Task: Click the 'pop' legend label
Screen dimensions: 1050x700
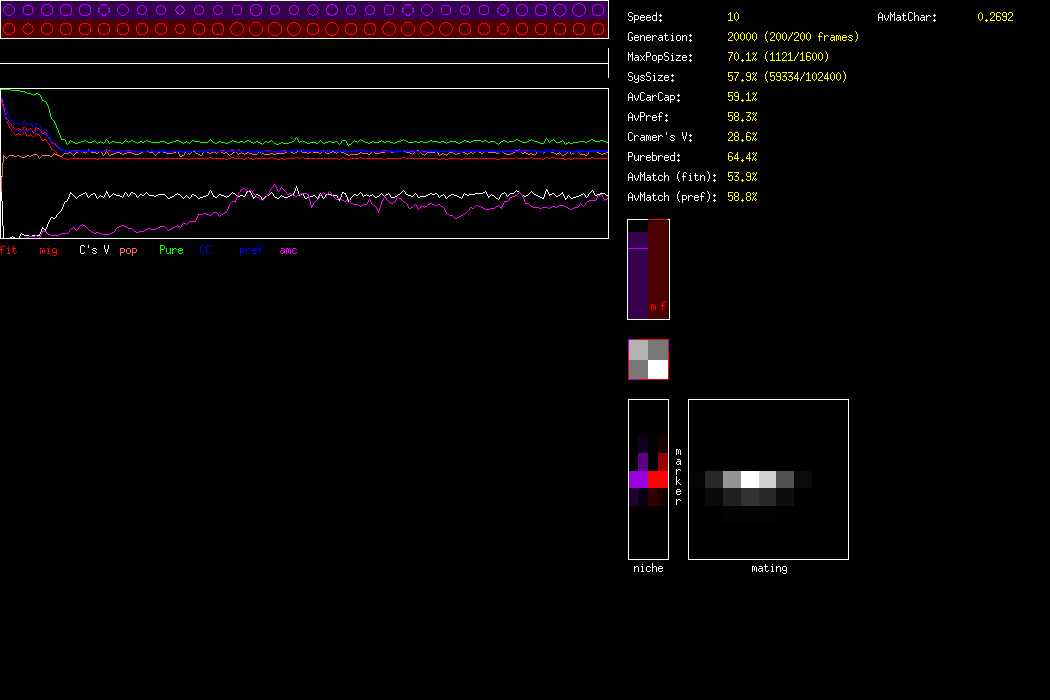Action: 128,250
